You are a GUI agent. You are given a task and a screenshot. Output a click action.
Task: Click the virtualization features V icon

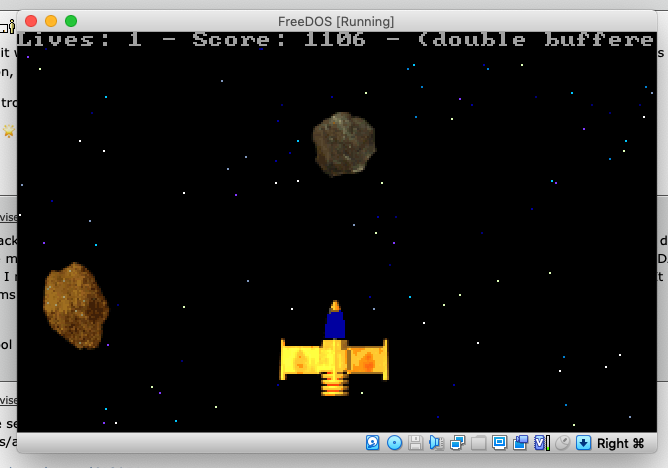tap(540, 443)
